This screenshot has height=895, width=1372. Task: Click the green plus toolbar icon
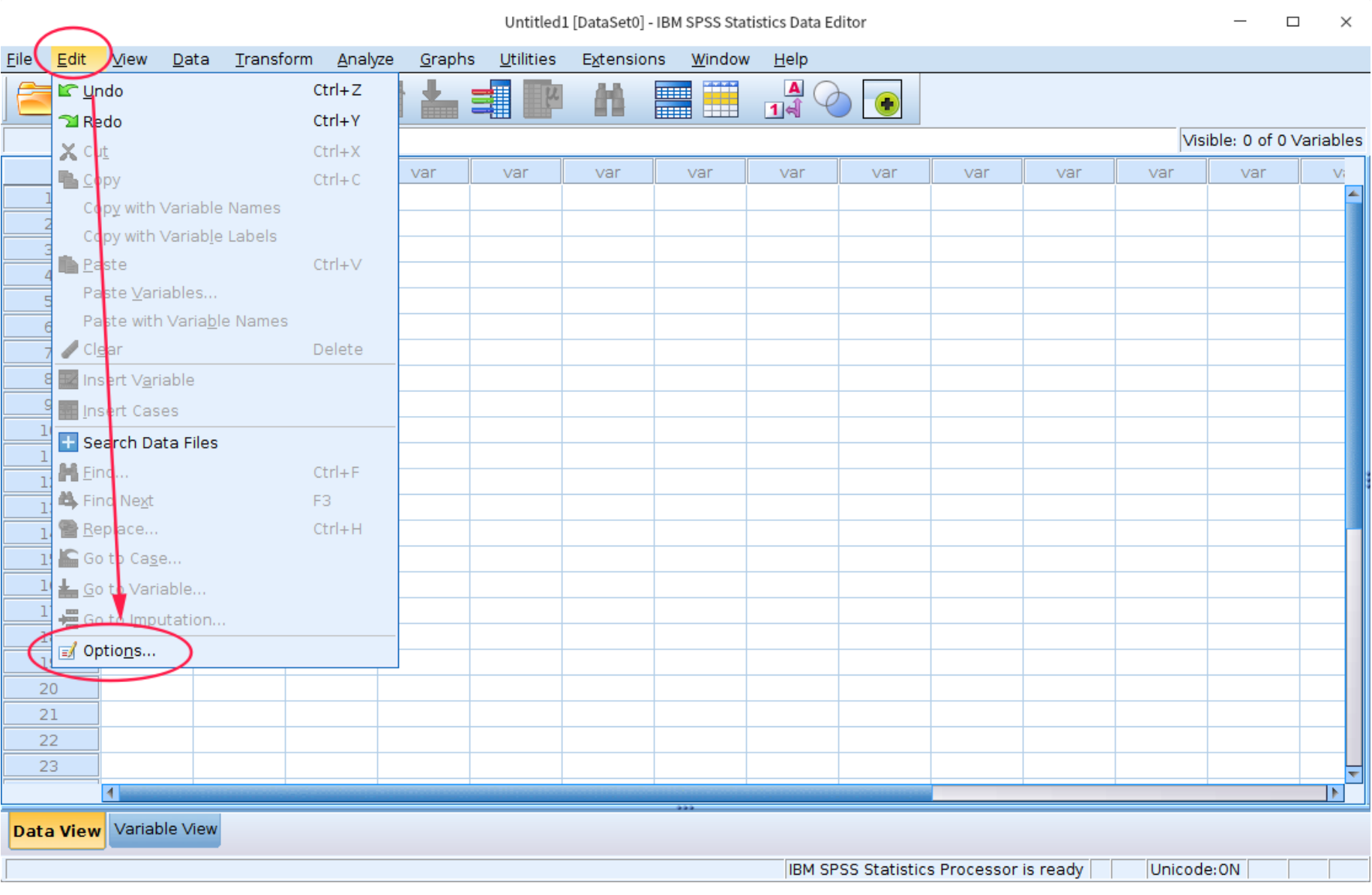tap(882, 100)
